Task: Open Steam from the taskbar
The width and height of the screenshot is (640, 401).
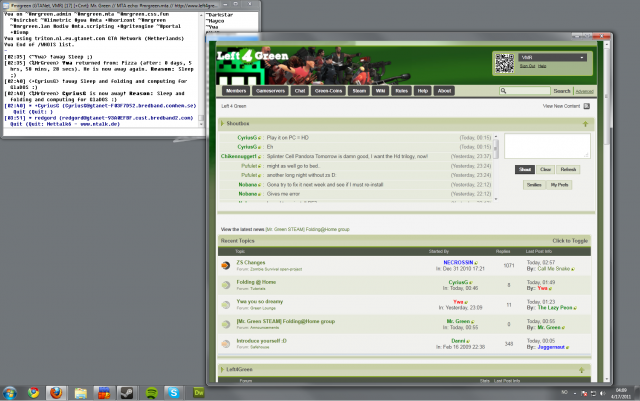Action: pos(127,393)
